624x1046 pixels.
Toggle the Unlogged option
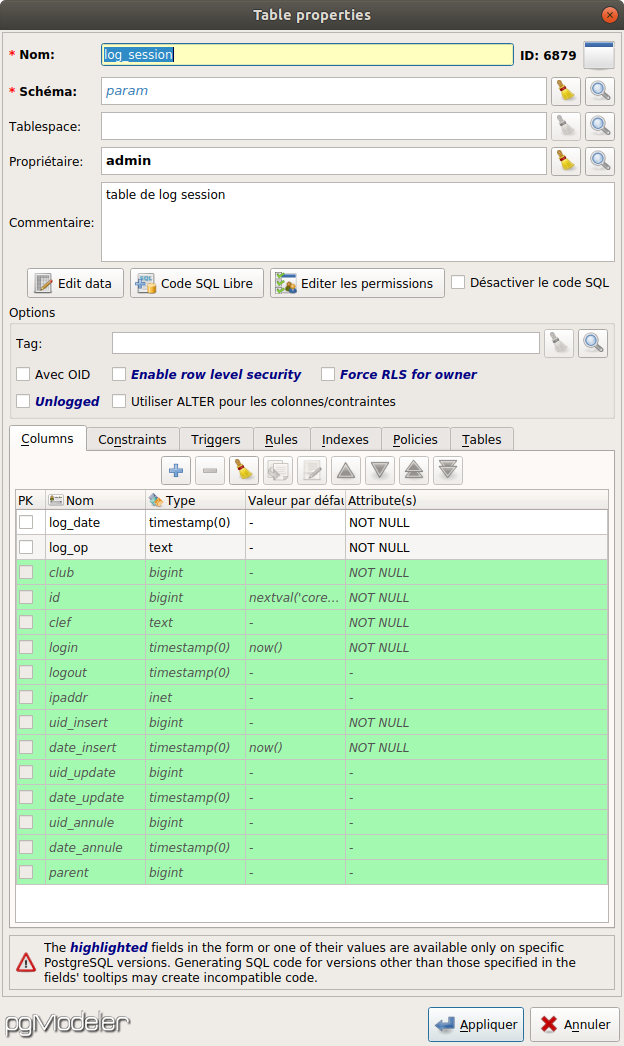(23, 401)
